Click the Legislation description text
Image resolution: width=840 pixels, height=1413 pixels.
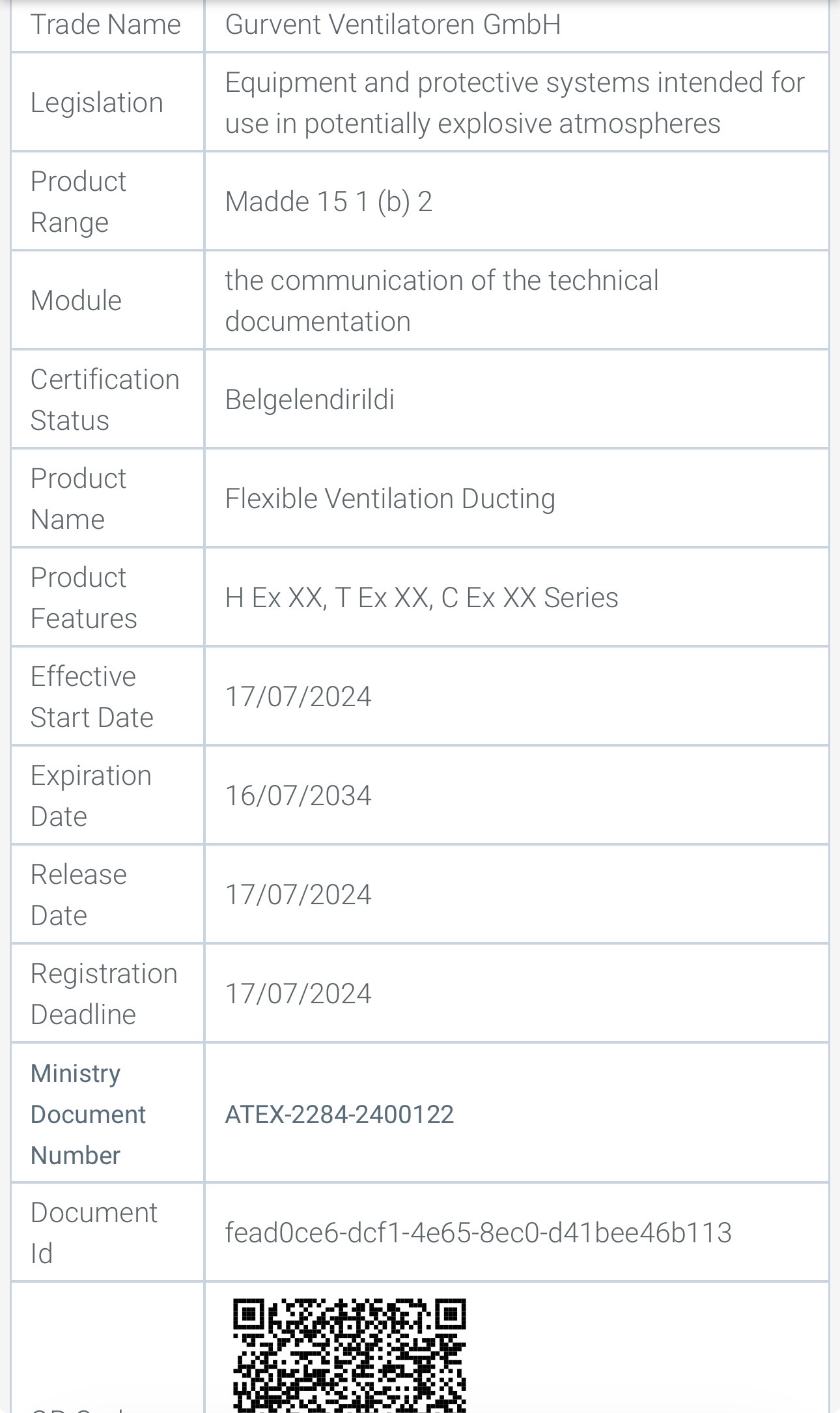point(514,103)
